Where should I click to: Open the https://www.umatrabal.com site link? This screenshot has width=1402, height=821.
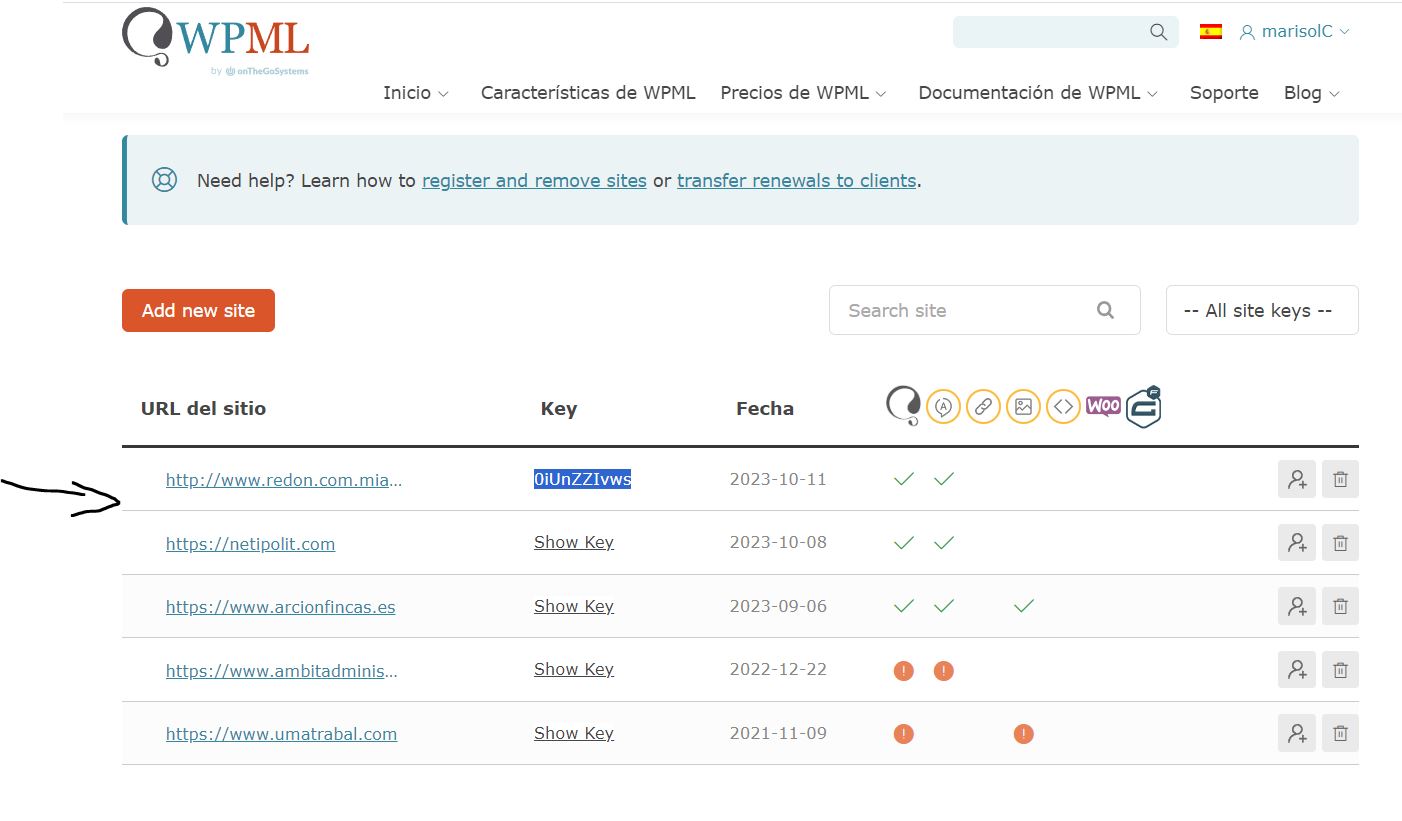[281, 734]
